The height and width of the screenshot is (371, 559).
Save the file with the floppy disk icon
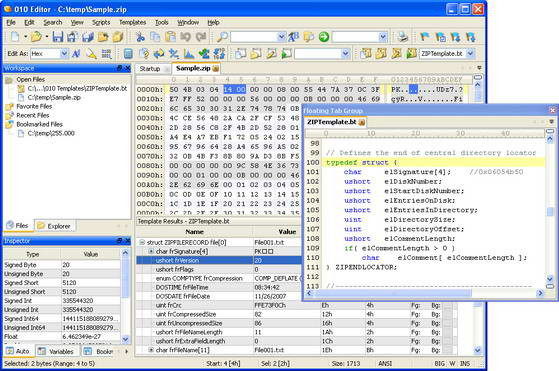tap(57, 37)
